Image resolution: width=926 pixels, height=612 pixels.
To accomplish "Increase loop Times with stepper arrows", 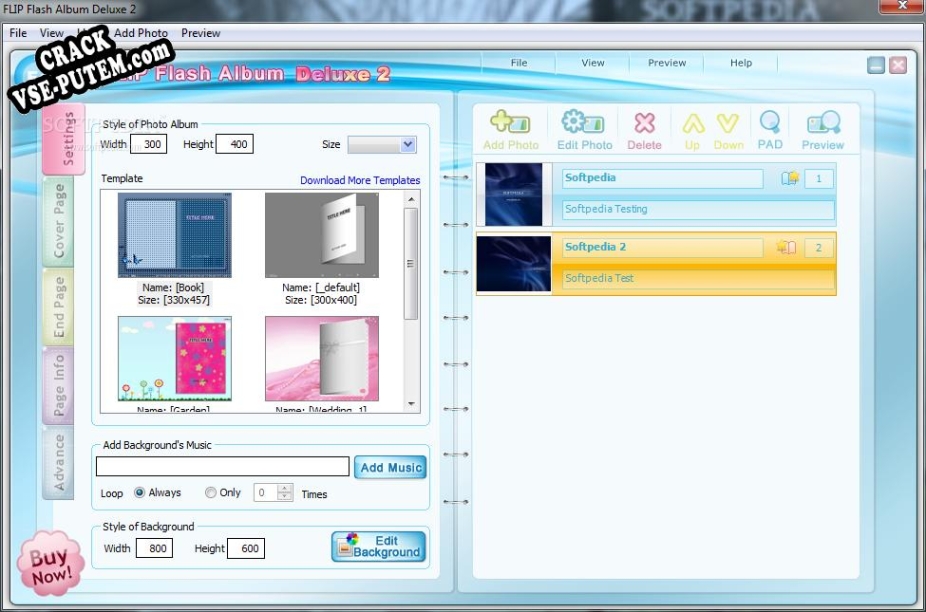I will point(285,489).
